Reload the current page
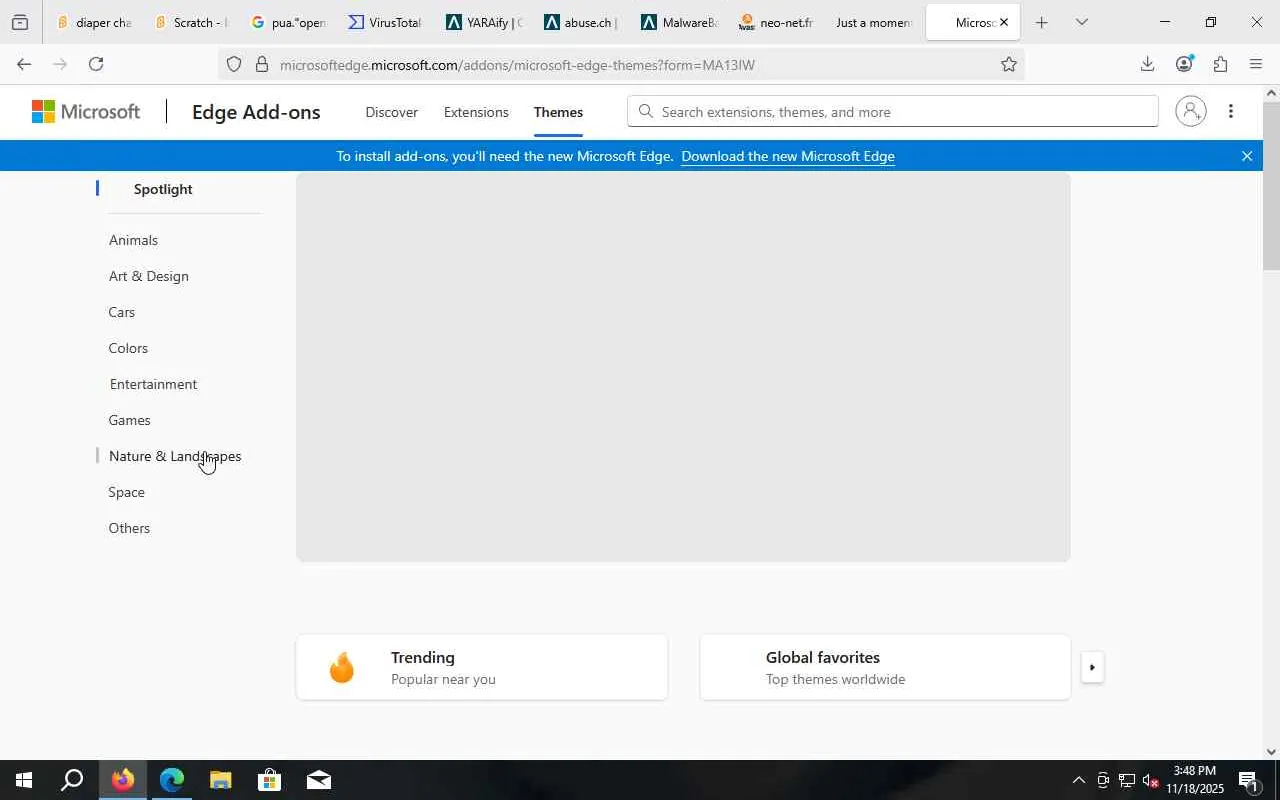This screenshot has height=800, width=1280. (x=96, y=64)
